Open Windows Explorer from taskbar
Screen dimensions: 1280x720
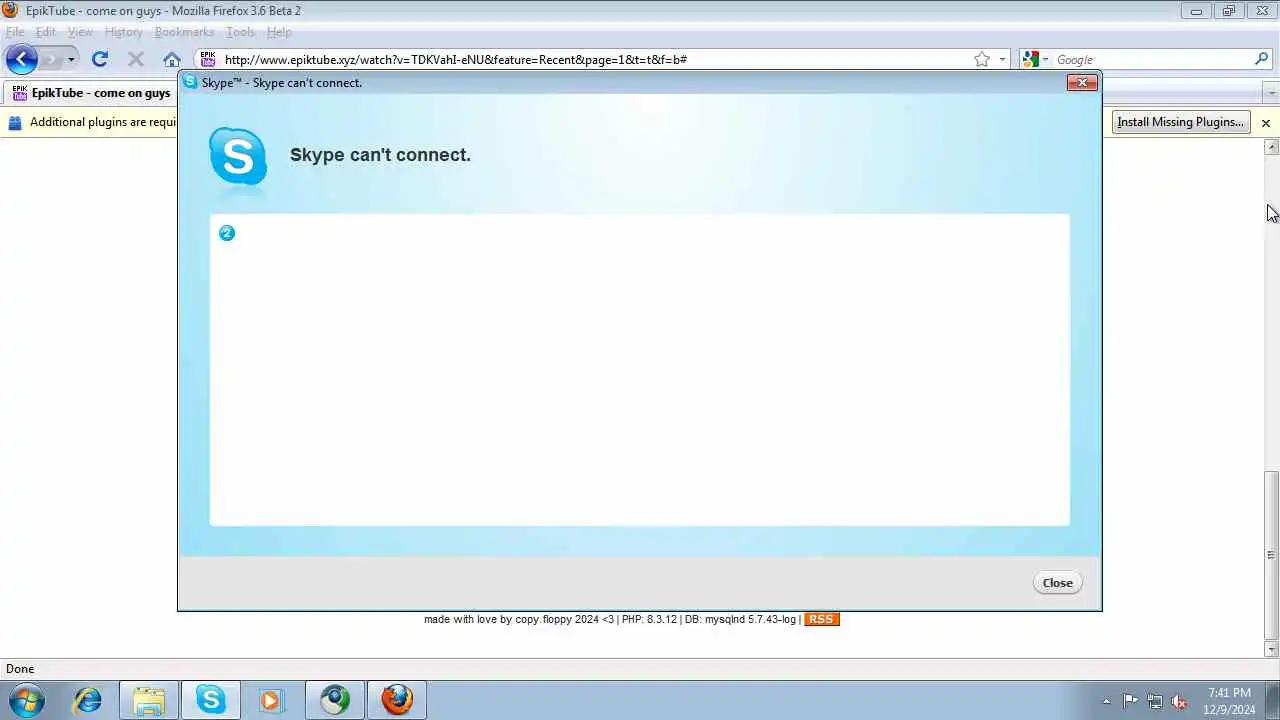click(149, 700)
